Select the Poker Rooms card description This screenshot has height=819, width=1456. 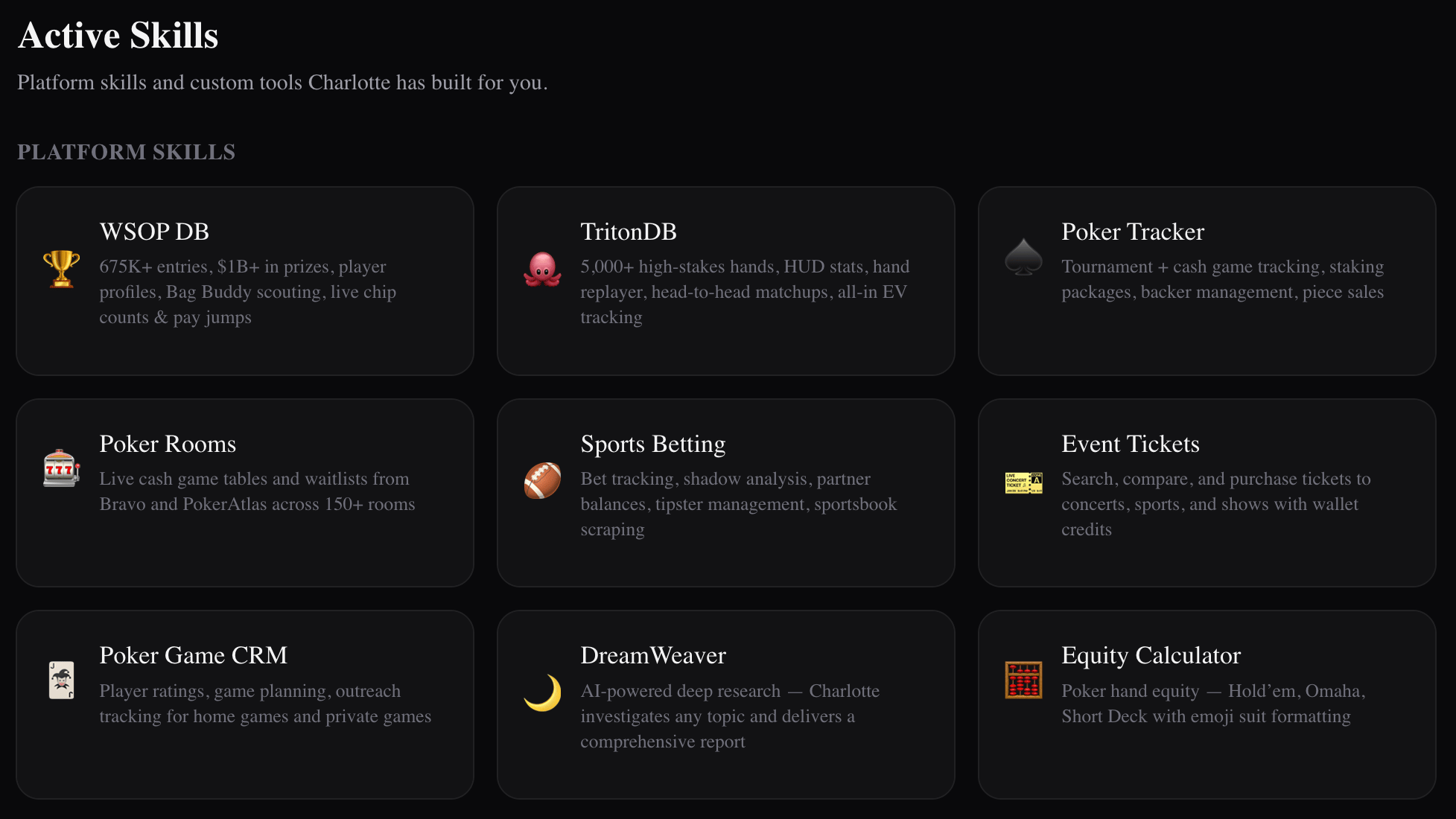pos(257,491)
